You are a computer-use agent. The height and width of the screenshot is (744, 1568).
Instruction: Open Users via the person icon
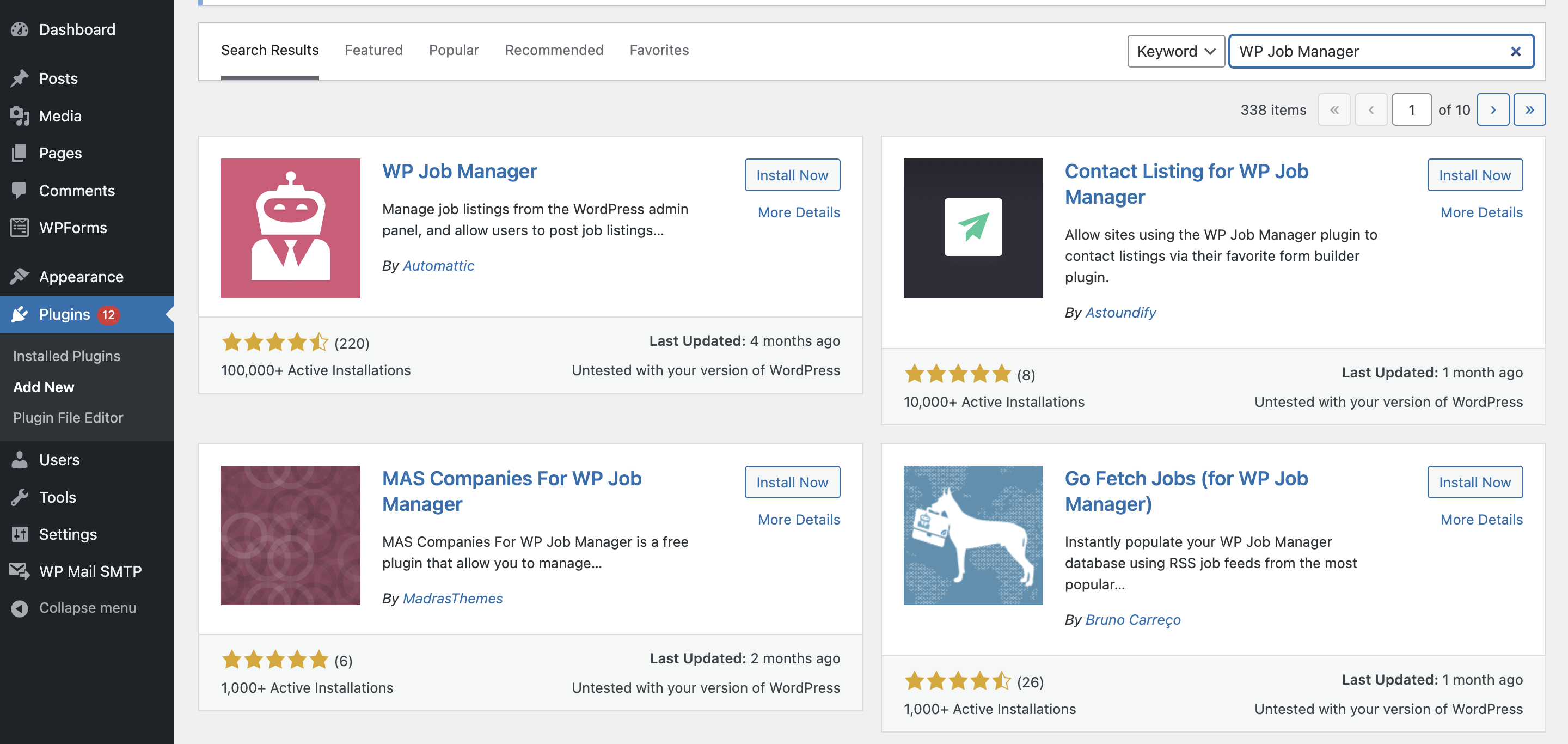[x=19, y=460]
